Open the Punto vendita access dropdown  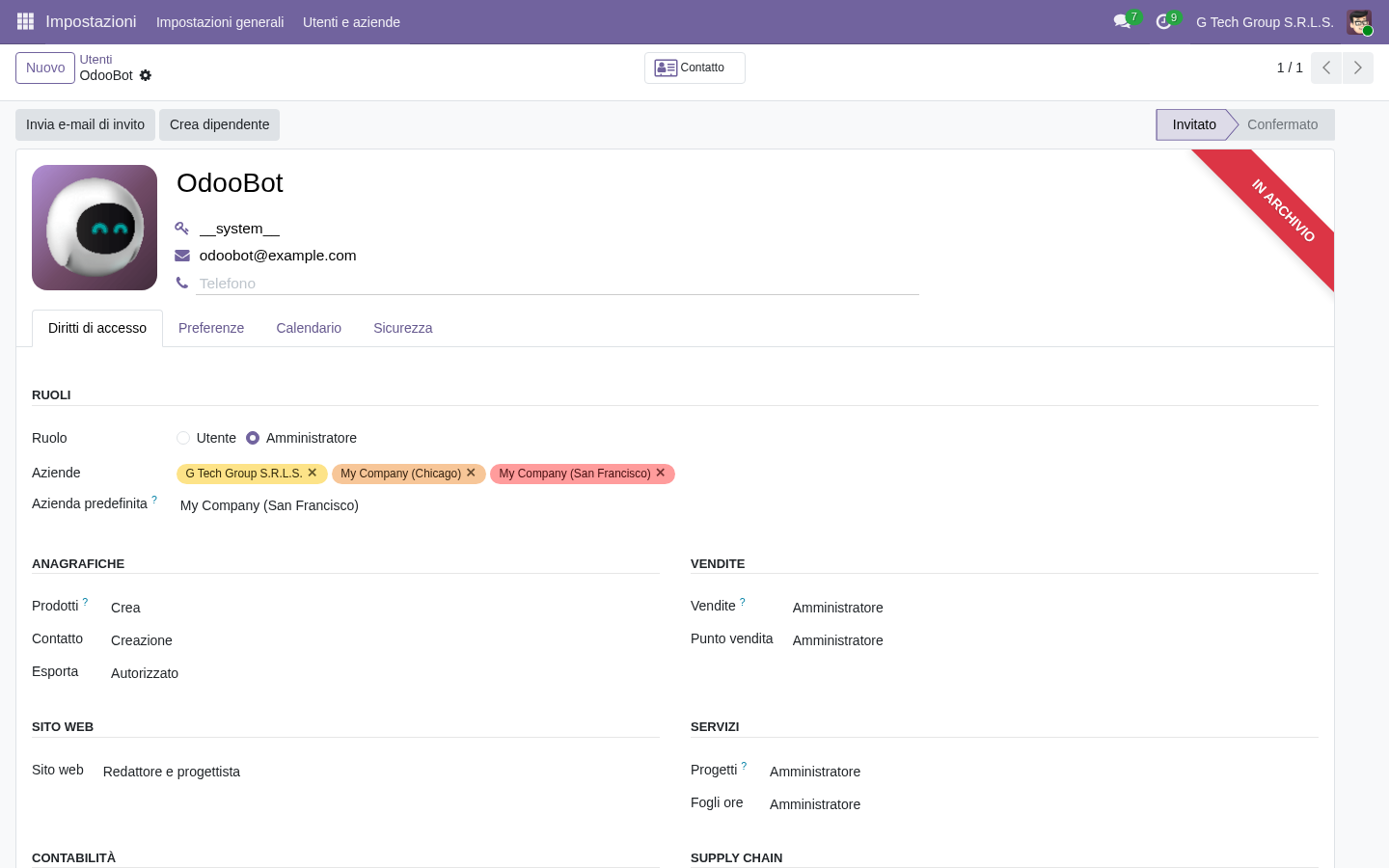pyautogui.click(x=1055, y=640)
